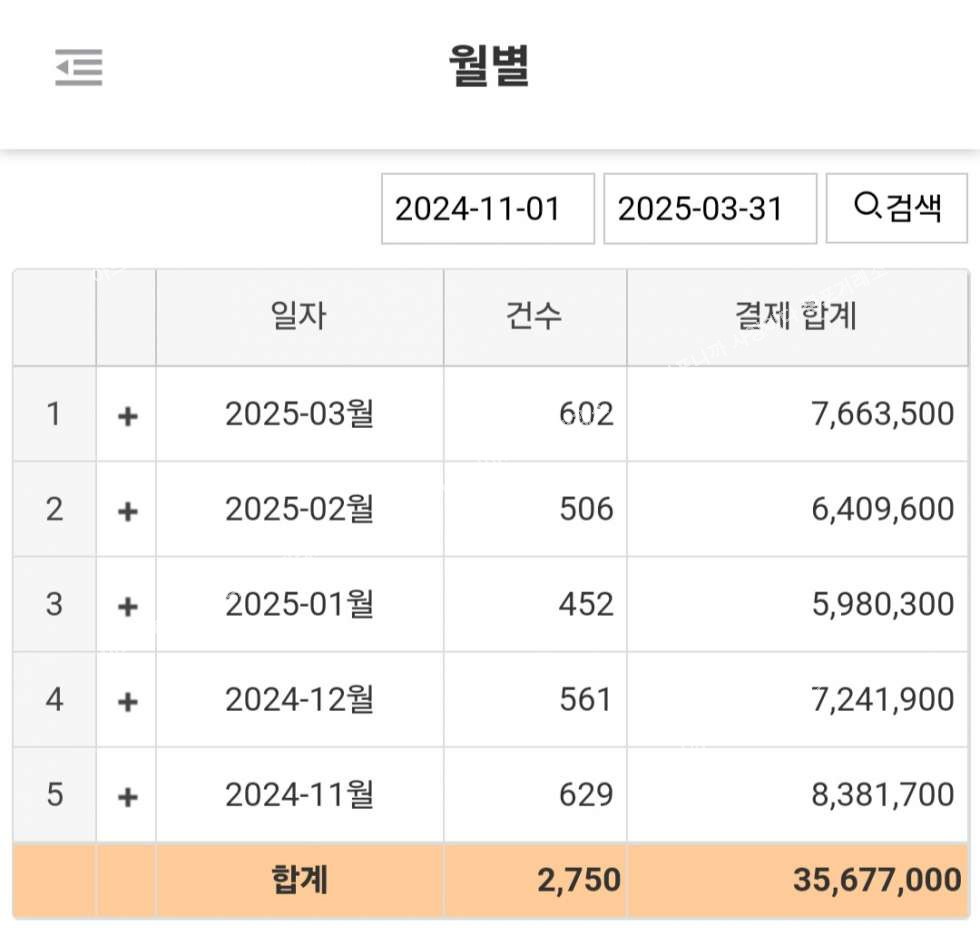The image size is (980, 944).
Task: Sort by the 결제 합계 column header
Action: tap(796, 317)
